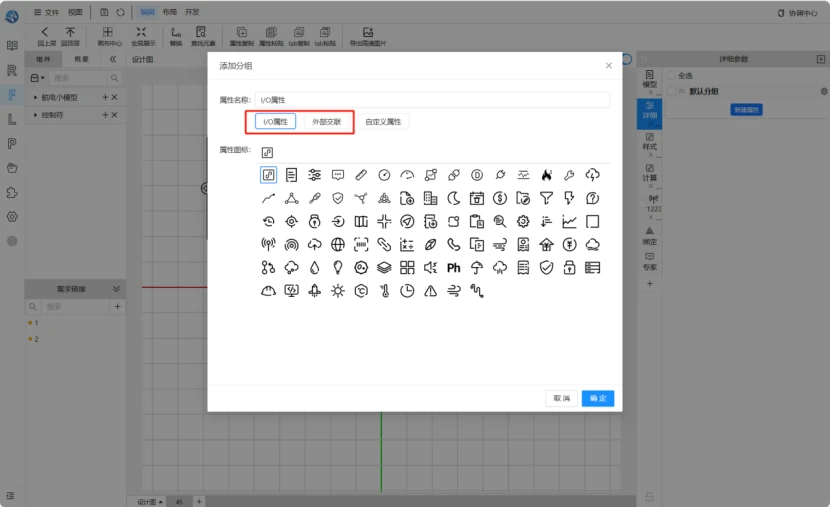The height and width of the screenshot is (508, 830).
Task: Collapse the 需求链接 panel section
Action: tap(116, 289)
